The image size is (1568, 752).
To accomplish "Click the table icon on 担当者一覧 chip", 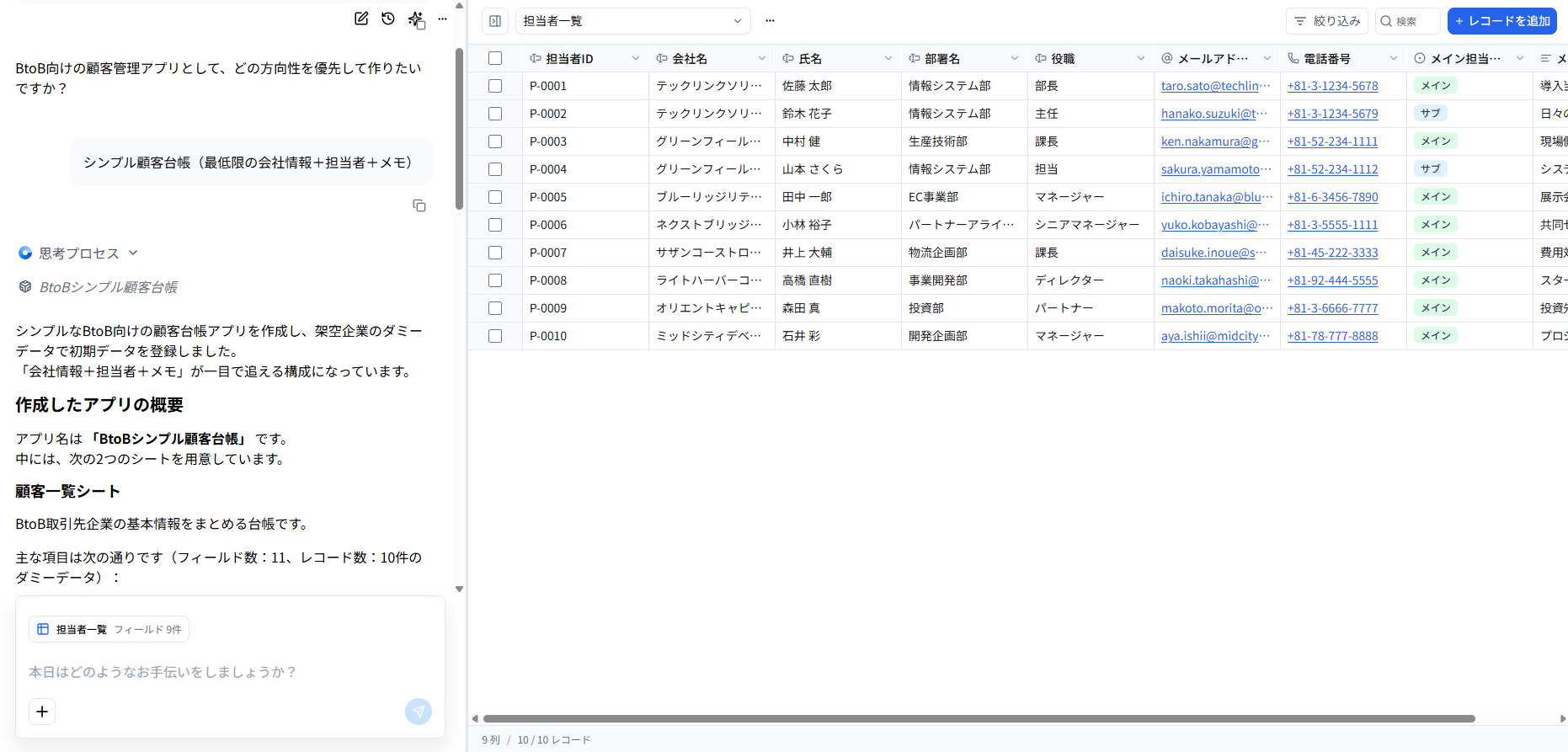I will point(43,629).
